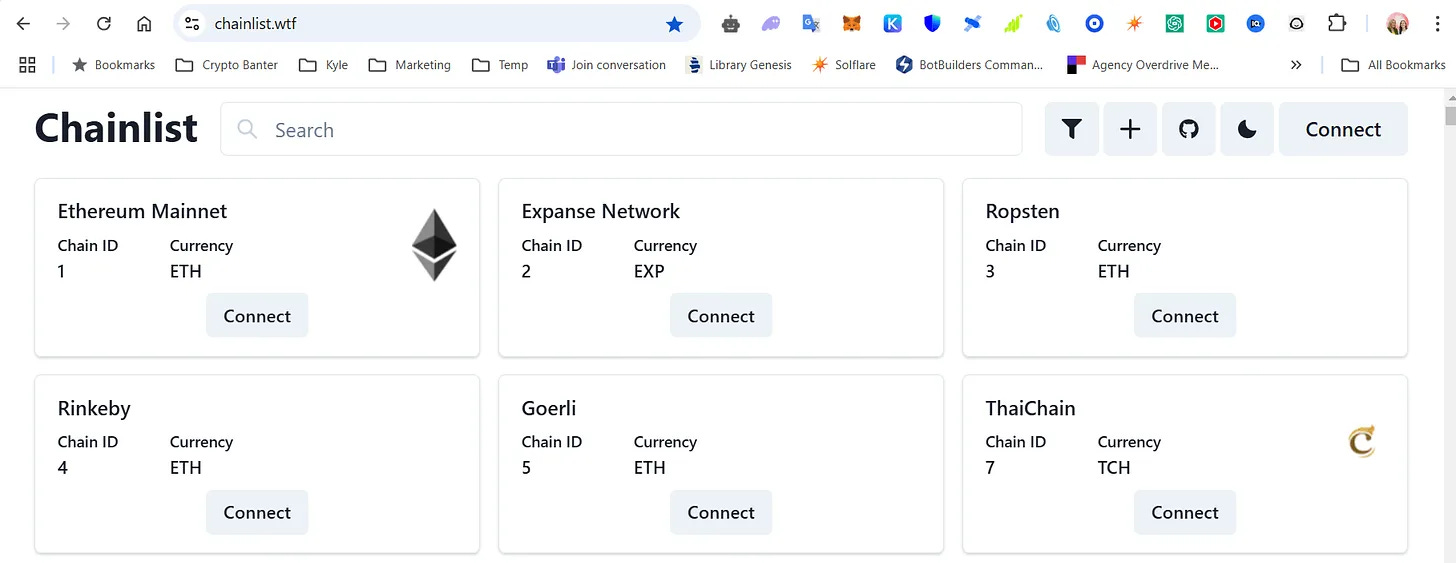This screenshot has width=1456, height=563.
Task: Open the browser home page icon
Action: tap(144, 24)
